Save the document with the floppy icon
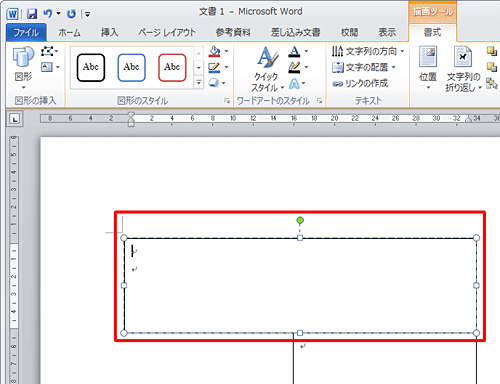This screenshot has width=500, height=384. click(32, 14)
